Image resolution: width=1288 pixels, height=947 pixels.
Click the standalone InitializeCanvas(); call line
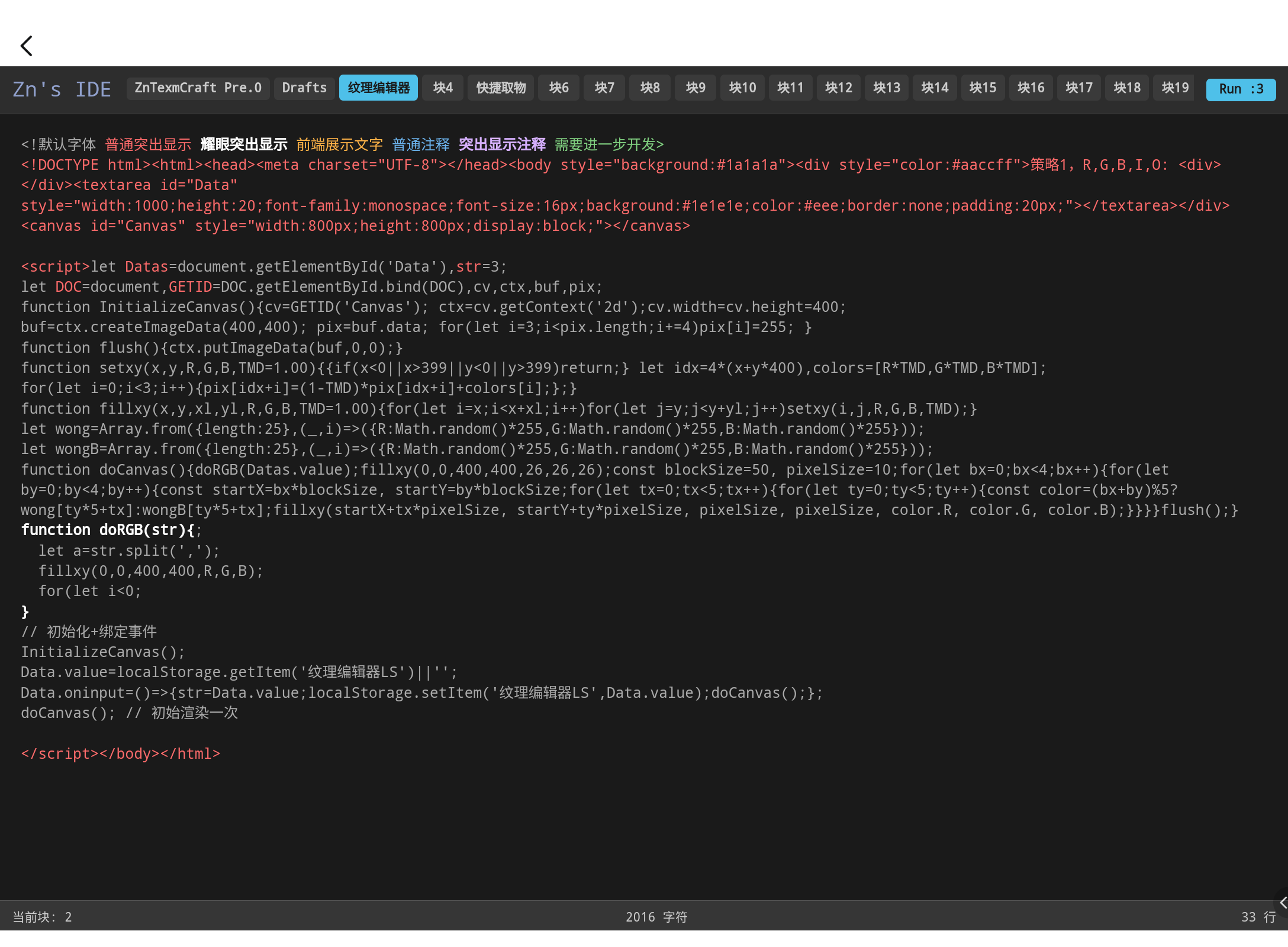(x=103, y=652)
